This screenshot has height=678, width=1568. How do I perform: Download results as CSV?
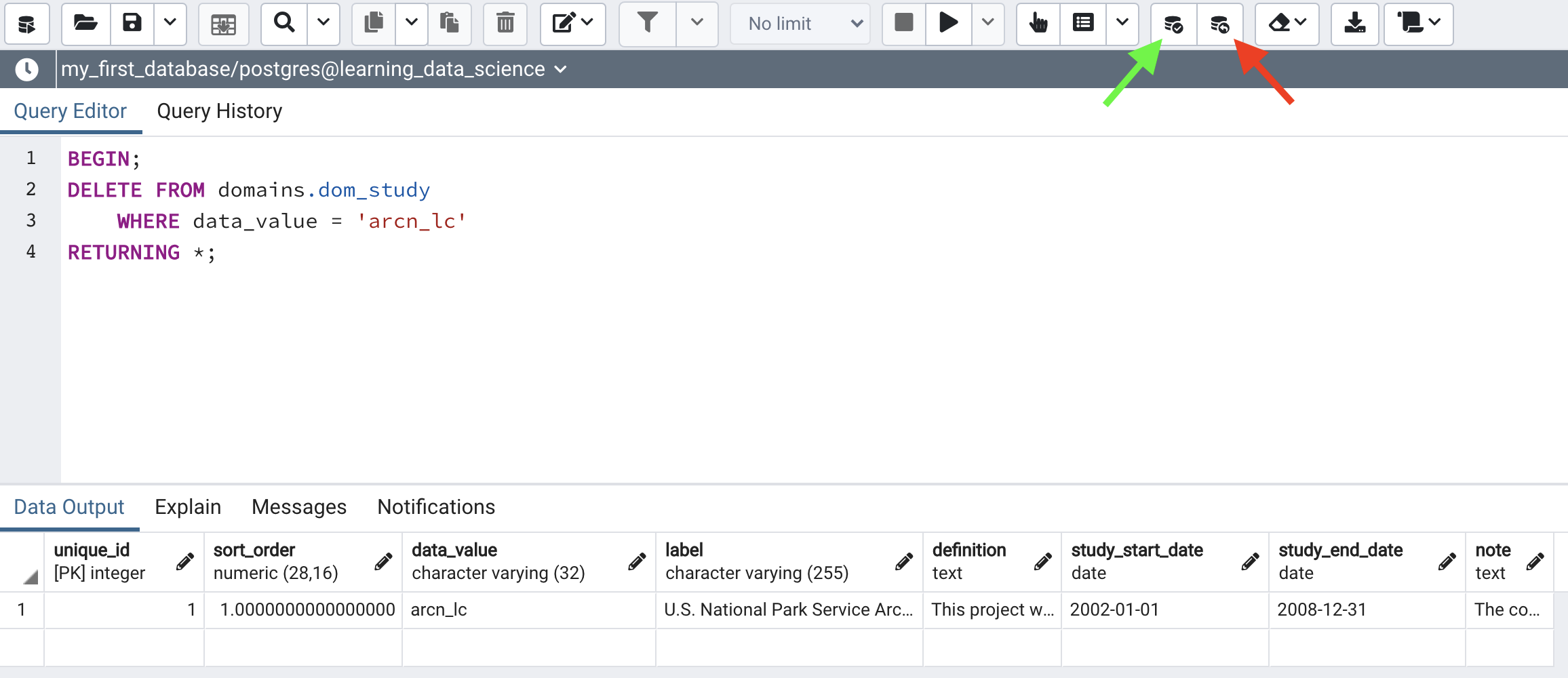pyautogui.click(x=1354, y=24)
